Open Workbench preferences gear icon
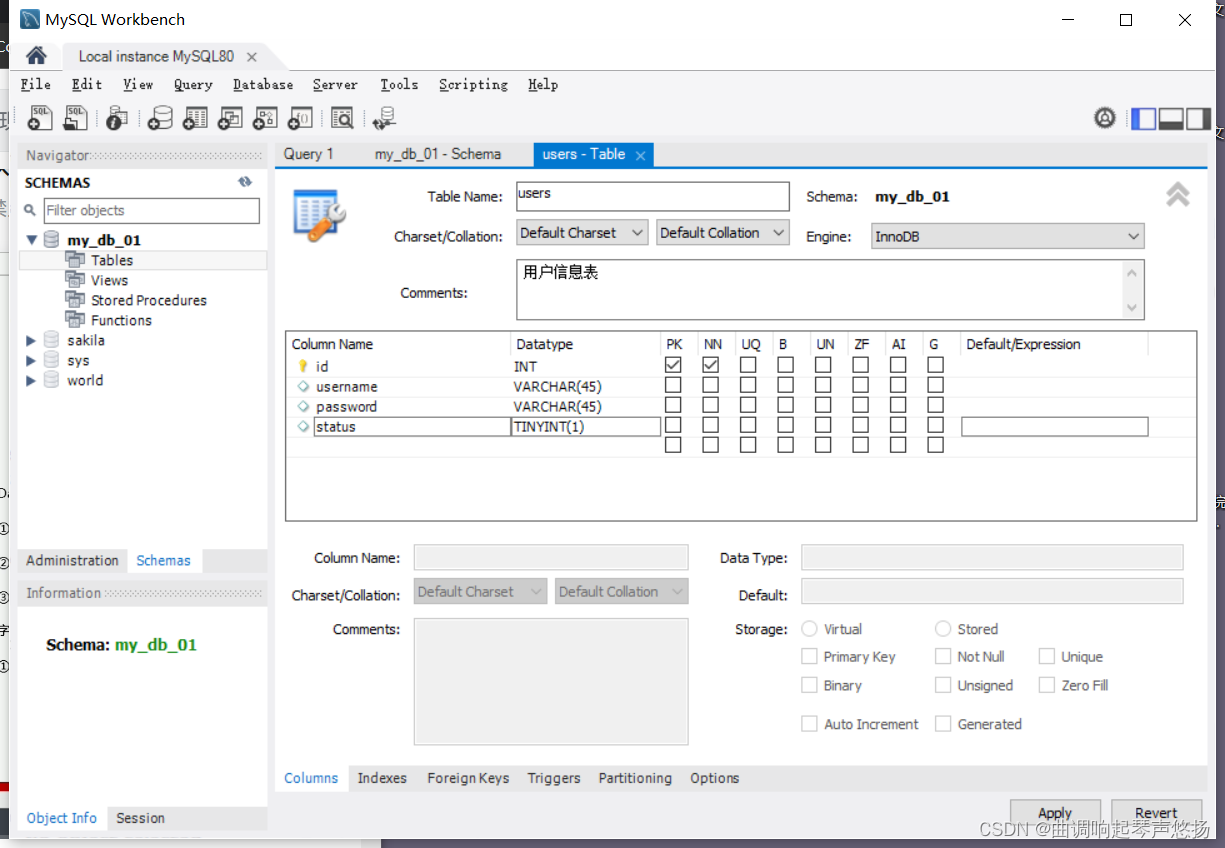 (1105, 118)
